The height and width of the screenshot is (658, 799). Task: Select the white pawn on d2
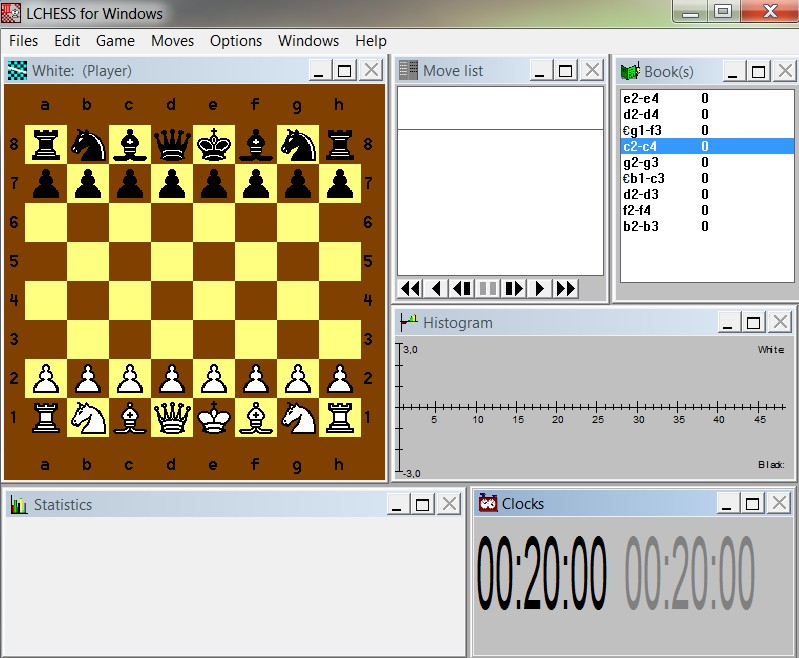click(172, 379)
